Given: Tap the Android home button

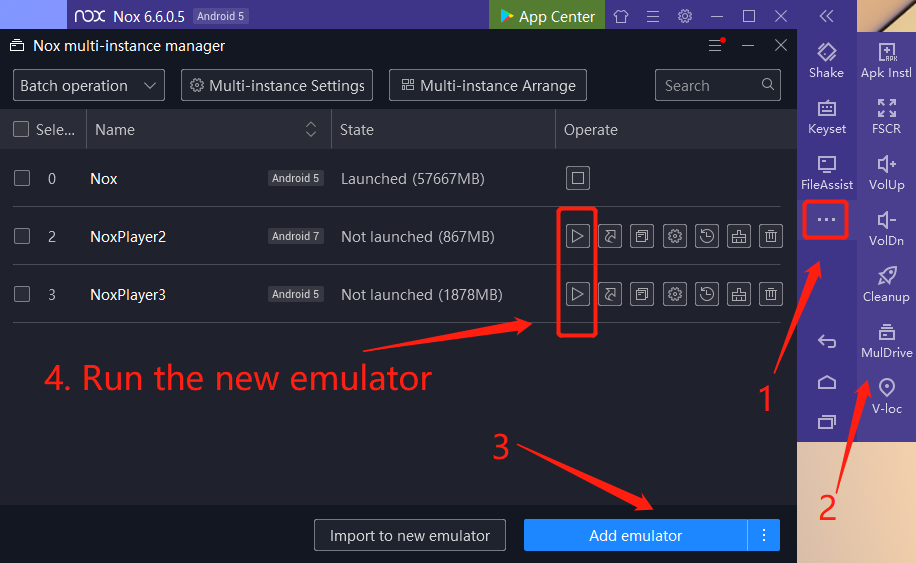Looking at the screenshot, I should 827,383.
